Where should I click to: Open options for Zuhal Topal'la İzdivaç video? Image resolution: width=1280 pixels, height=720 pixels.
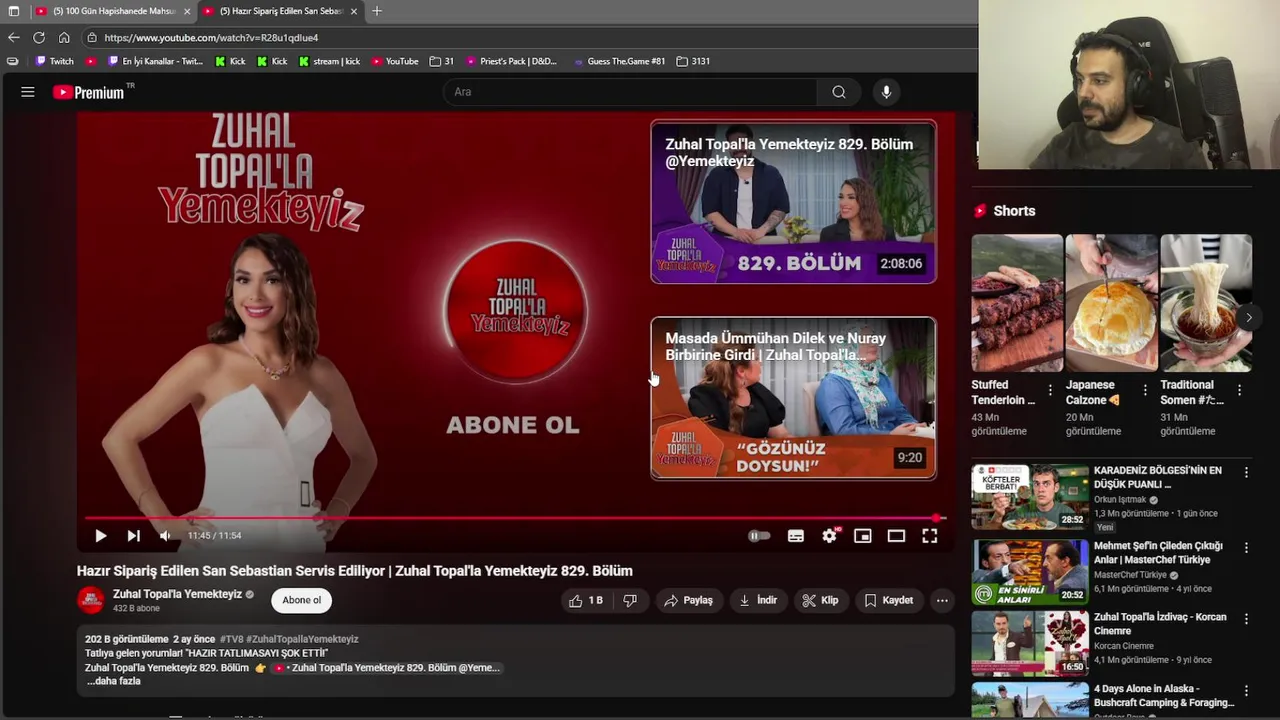tap(1246, 619)
